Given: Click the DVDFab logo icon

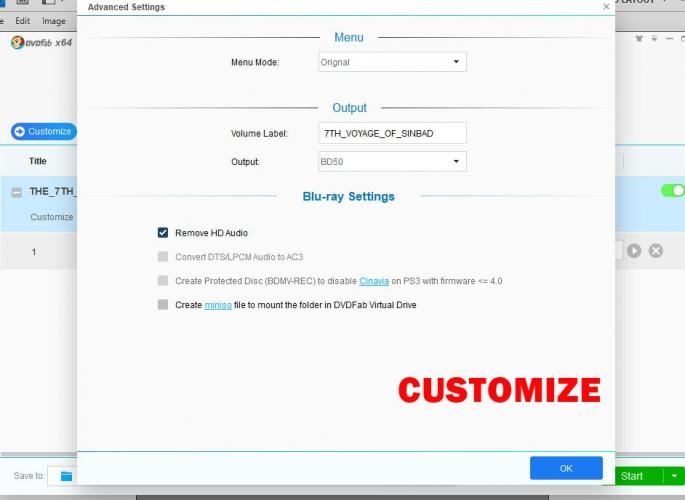Looking at the screenshot, I should point(17,42).
